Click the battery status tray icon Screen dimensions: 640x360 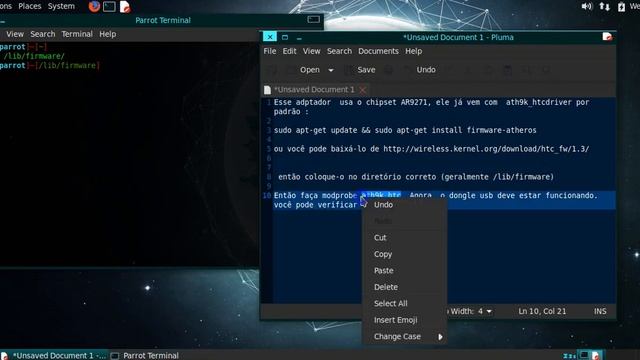pos(621,6)
